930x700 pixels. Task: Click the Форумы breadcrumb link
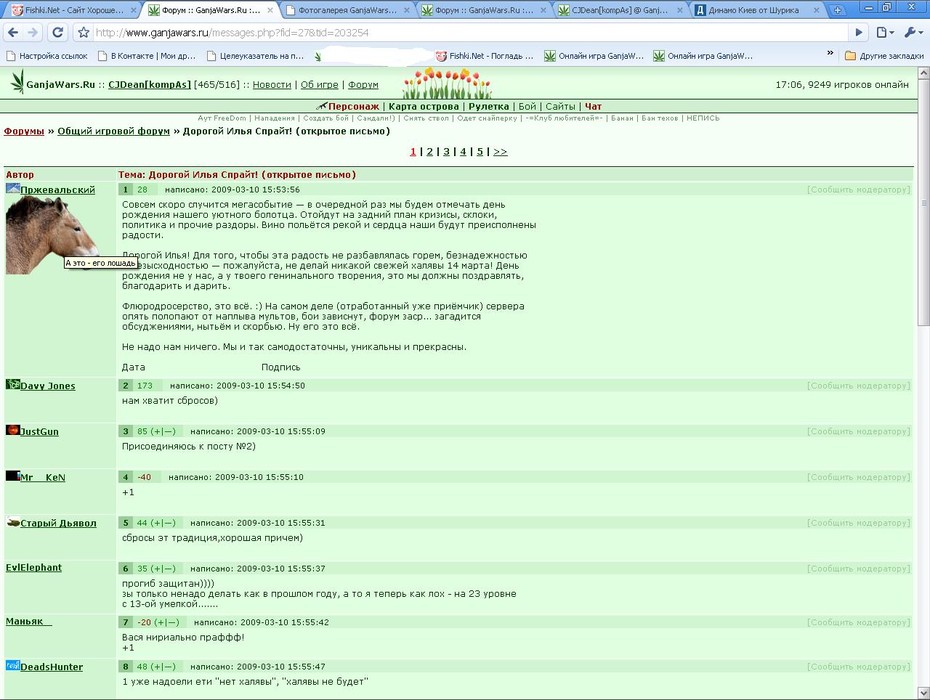click(24, 131)
